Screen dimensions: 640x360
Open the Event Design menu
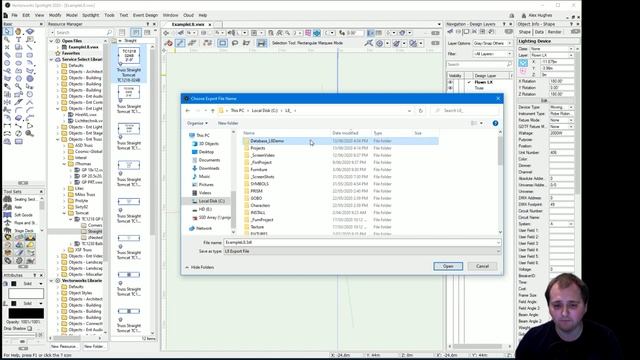click(x=145, y=15)
